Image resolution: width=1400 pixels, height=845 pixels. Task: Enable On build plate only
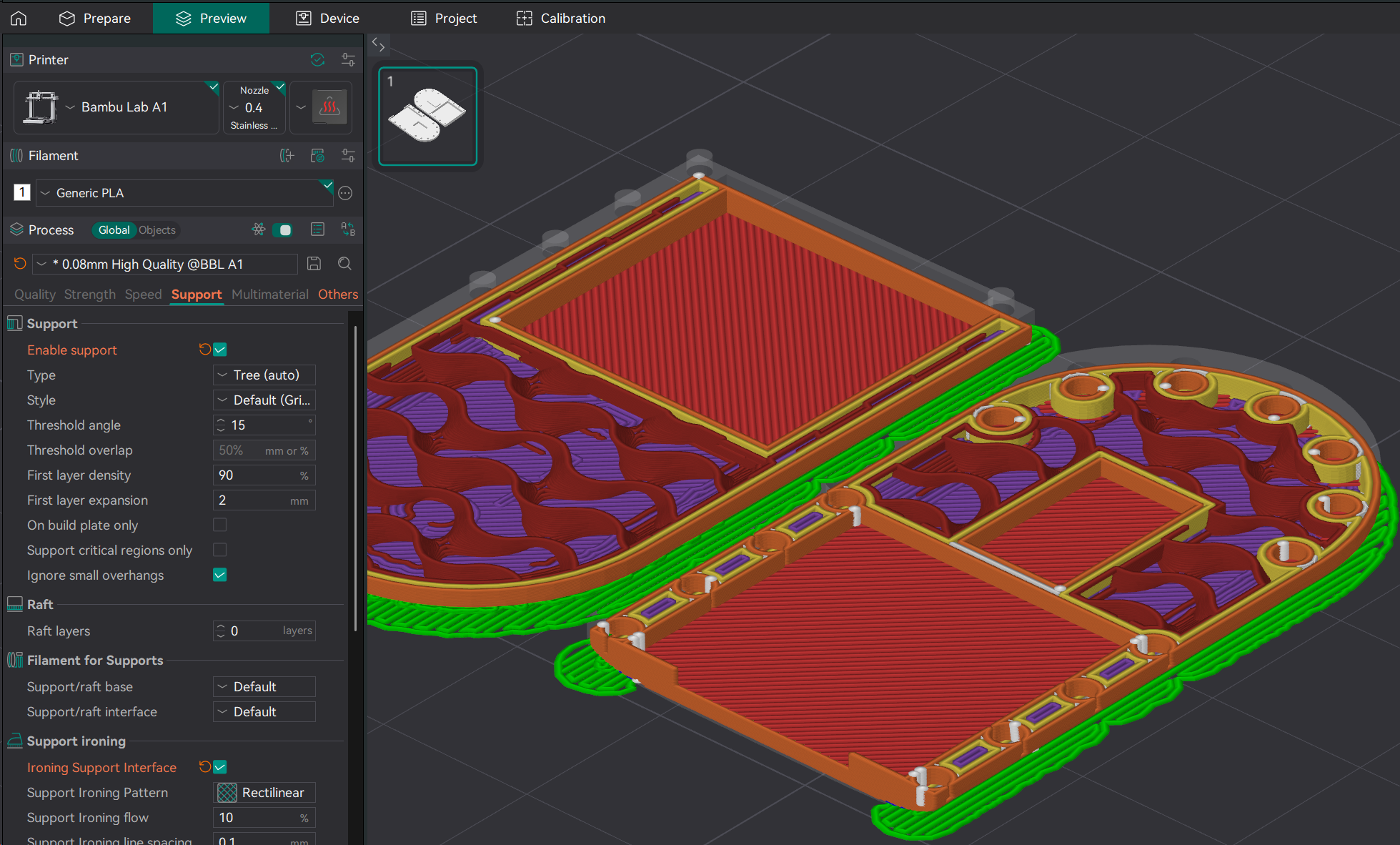coord(220,525)
